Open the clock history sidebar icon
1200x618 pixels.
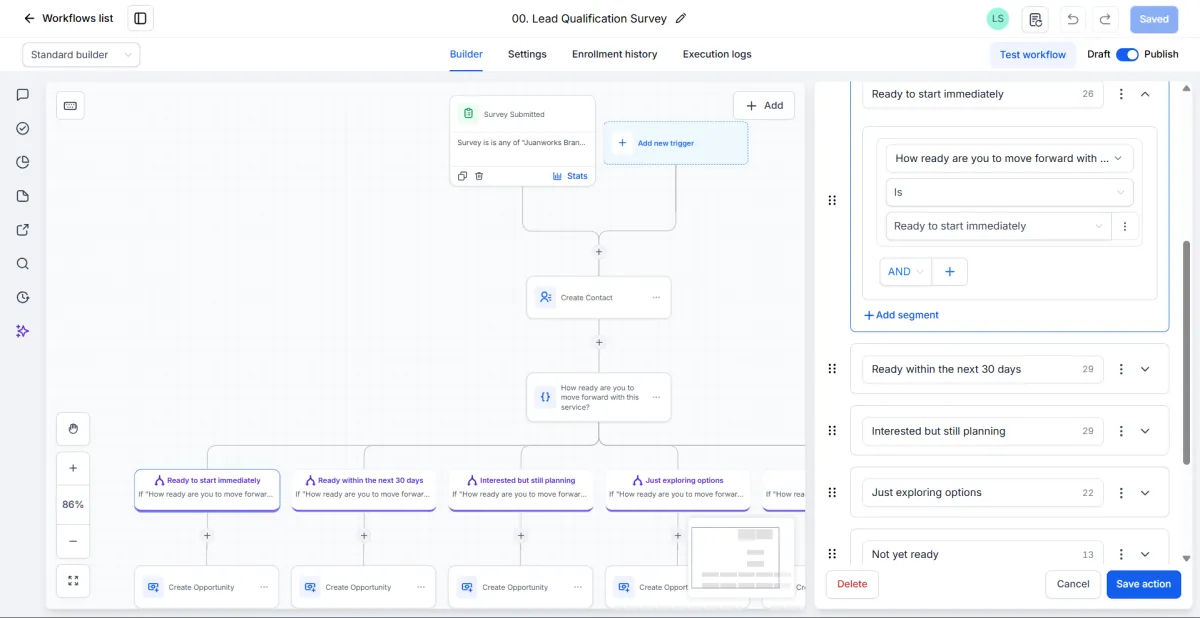click(x=22, y=297)
